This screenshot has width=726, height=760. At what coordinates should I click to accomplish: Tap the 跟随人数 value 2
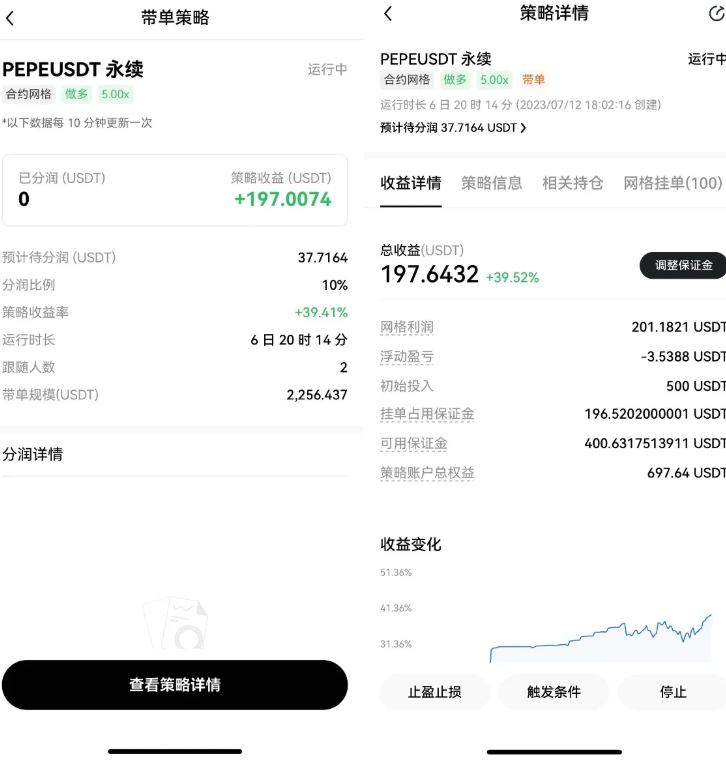pos(343,367)
